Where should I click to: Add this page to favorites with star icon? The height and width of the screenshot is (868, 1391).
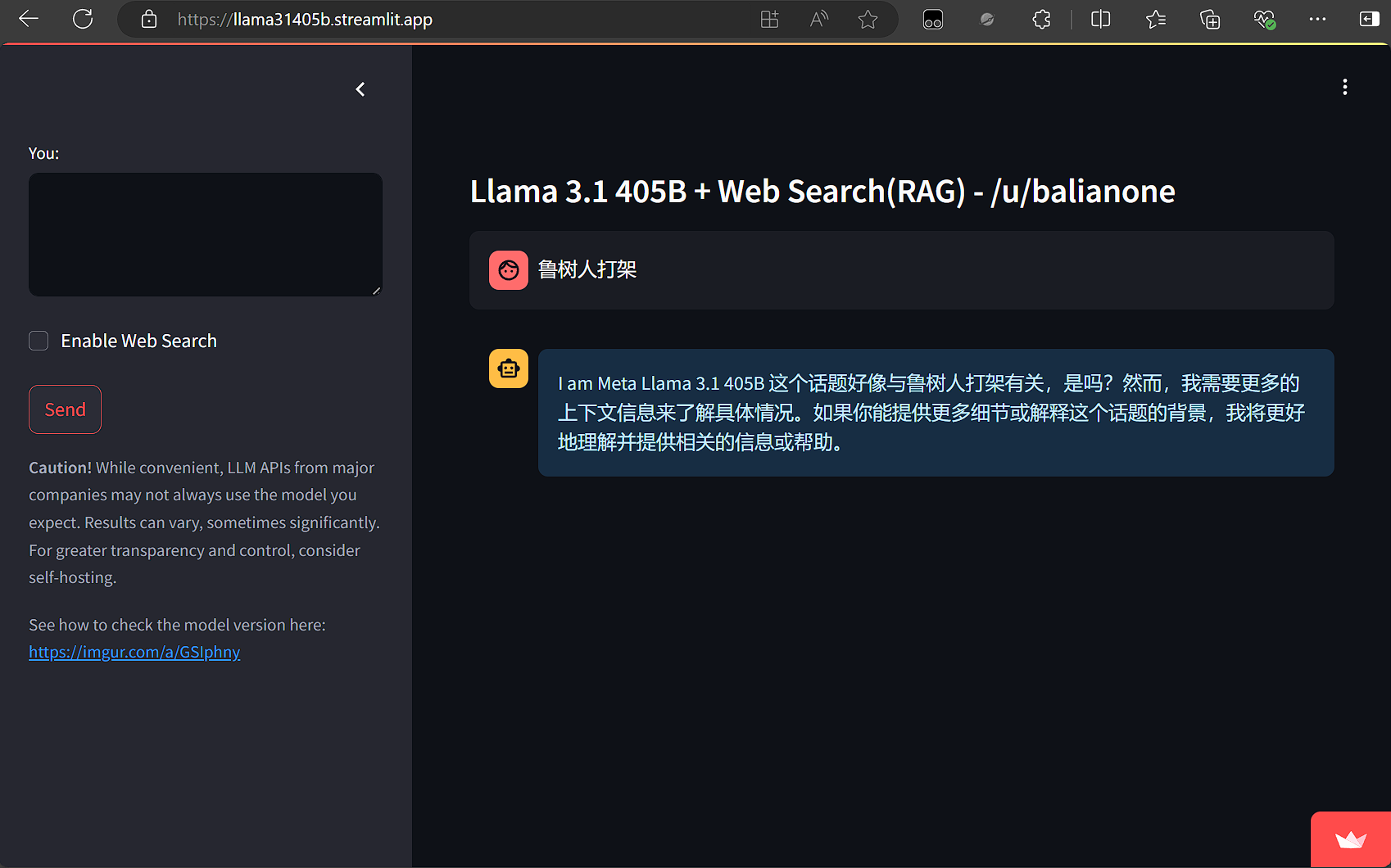pyautogui.click(x=868, y=20)
